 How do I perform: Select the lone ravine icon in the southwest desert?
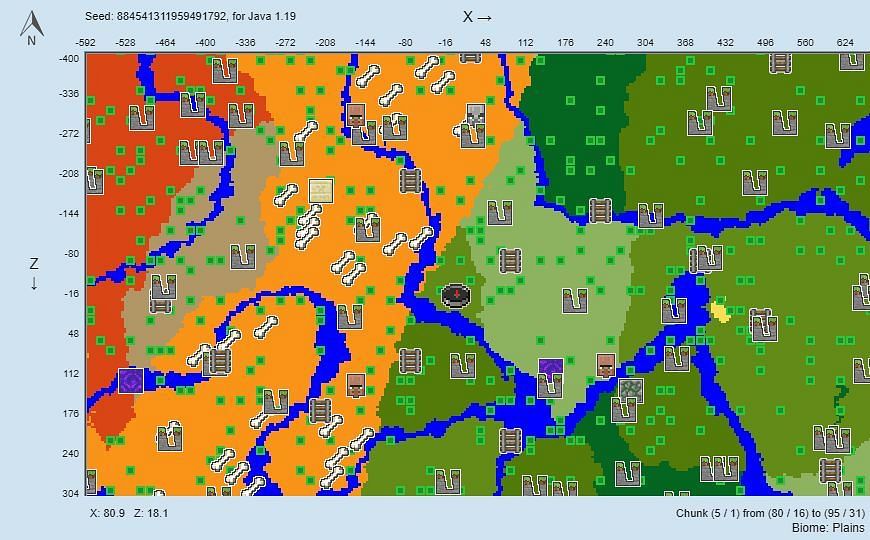pos(170,438)
